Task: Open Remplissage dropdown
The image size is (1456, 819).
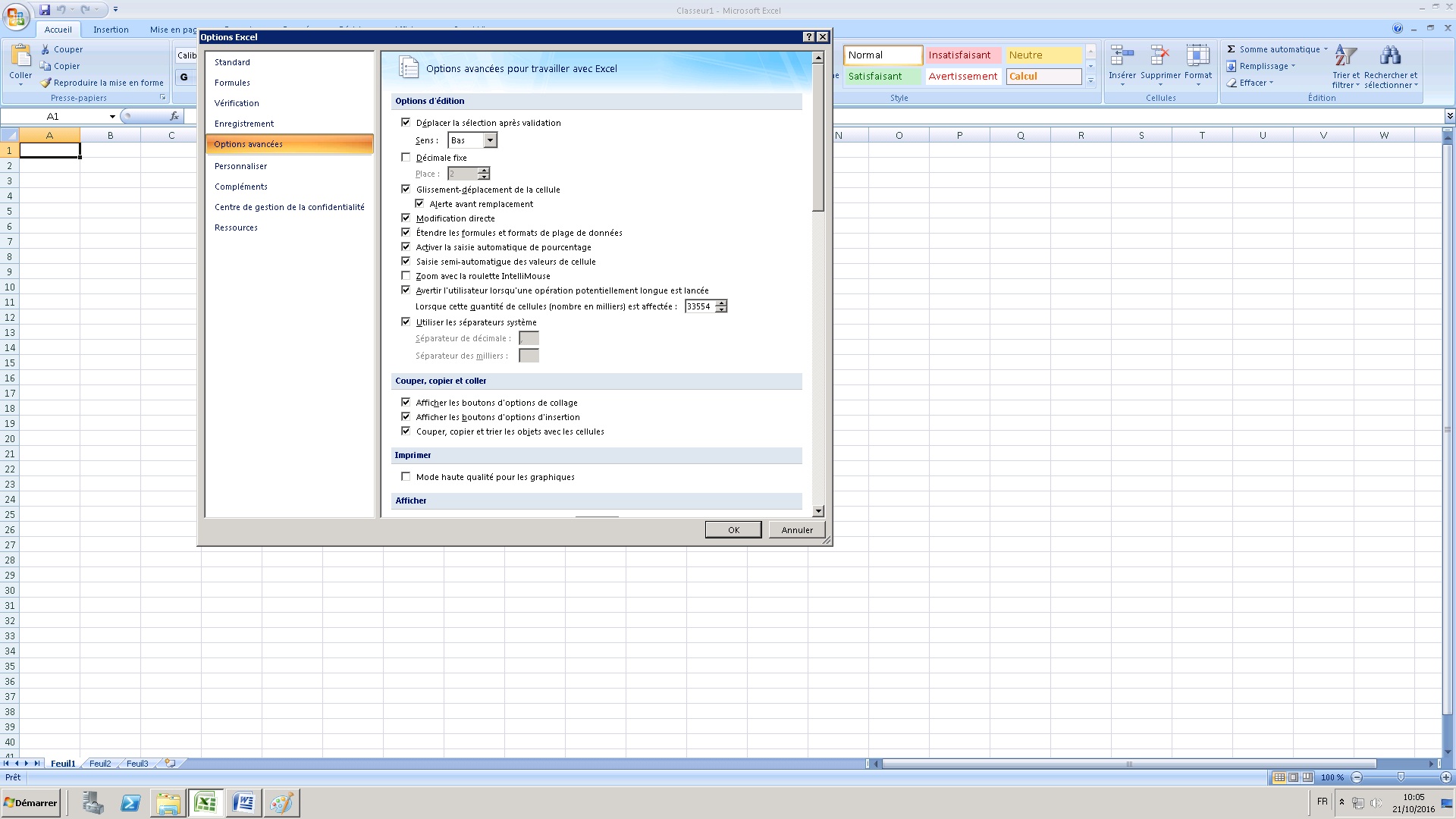Action: 1262,66
